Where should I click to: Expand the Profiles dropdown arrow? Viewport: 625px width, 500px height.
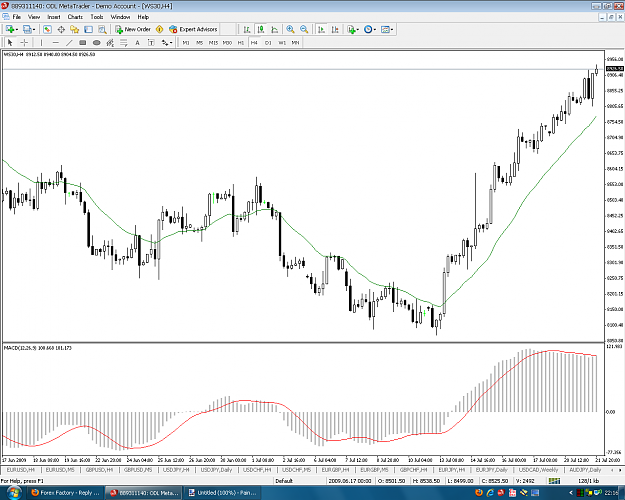(x=34, y=30)
